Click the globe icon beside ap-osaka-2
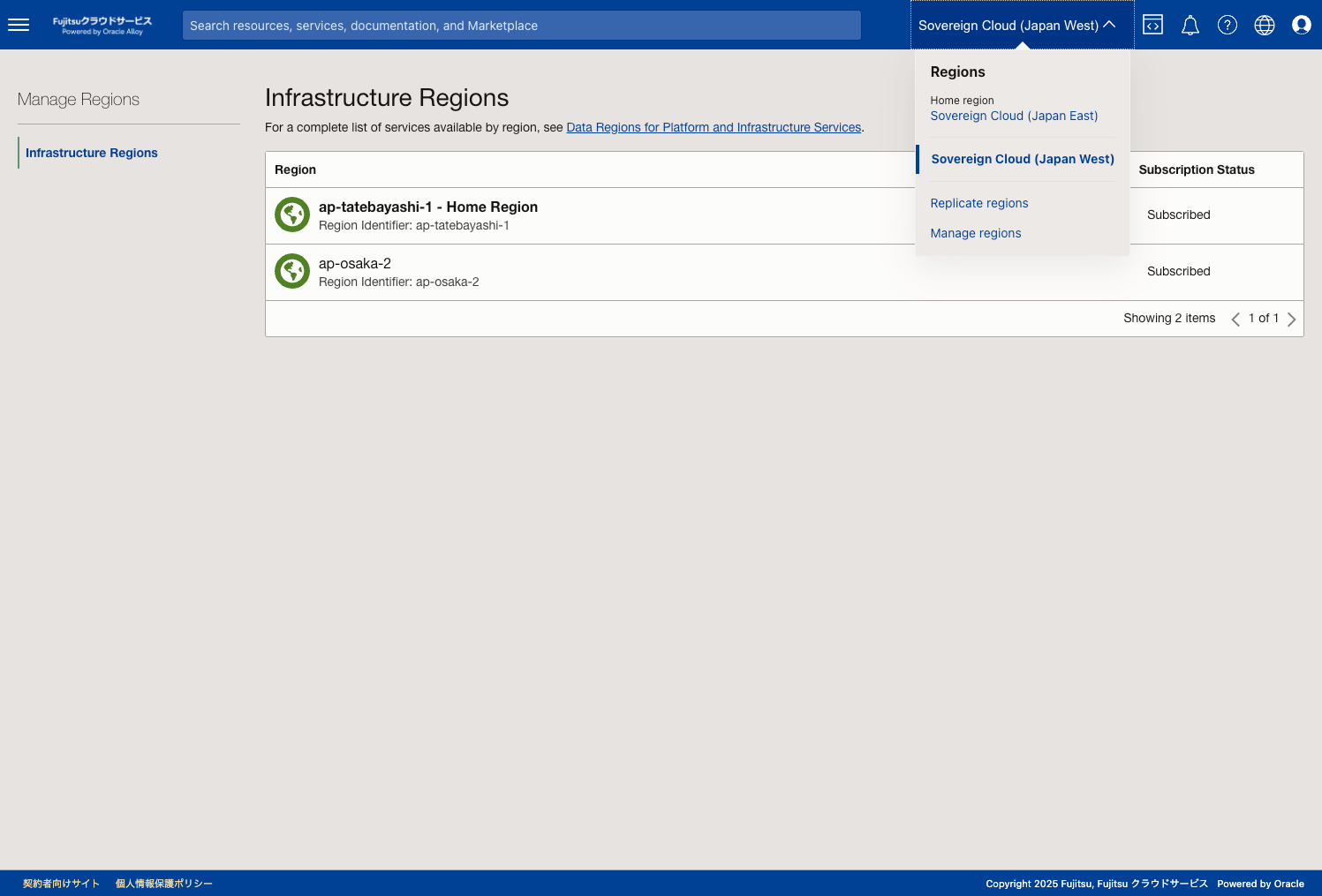Screen dimensions: 1322x896 click(291, 271)
